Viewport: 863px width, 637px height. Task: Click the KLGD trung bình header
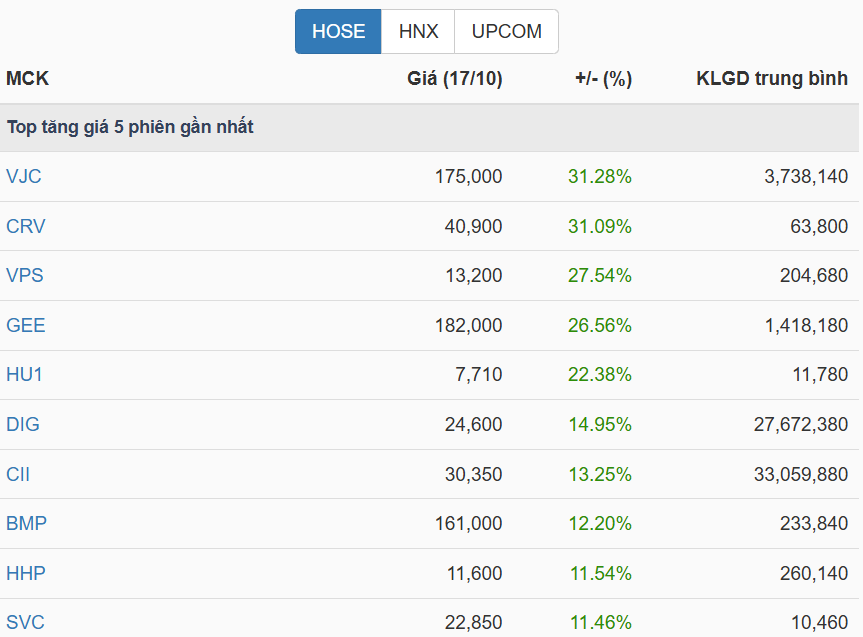[772, 79]
